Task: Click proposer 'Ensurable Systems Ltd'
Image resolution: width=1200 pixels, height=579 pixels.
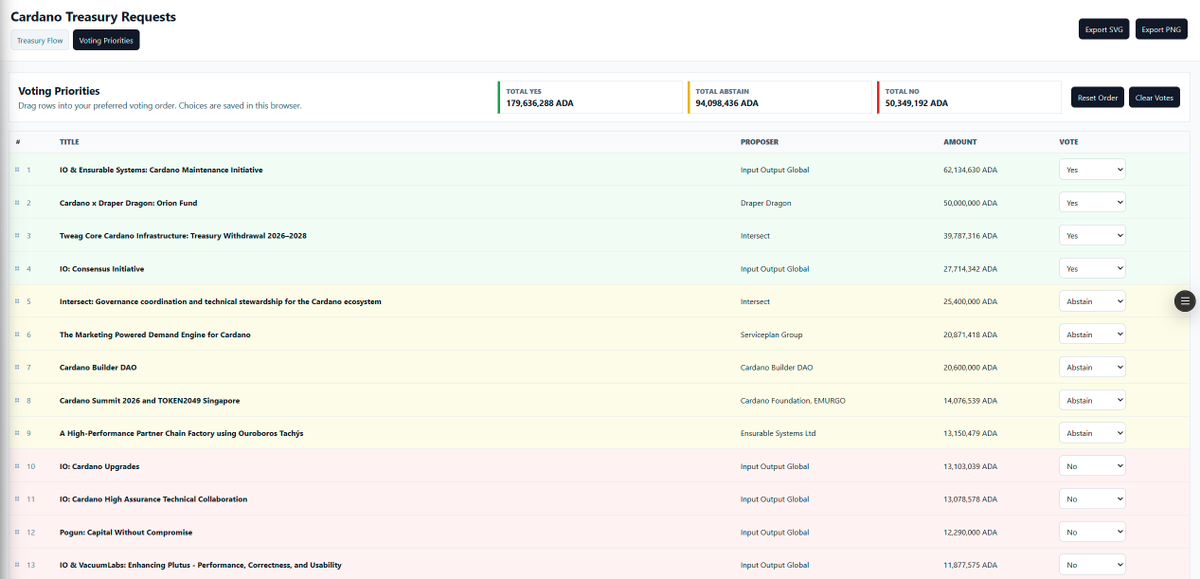Action: coord(778,433)
